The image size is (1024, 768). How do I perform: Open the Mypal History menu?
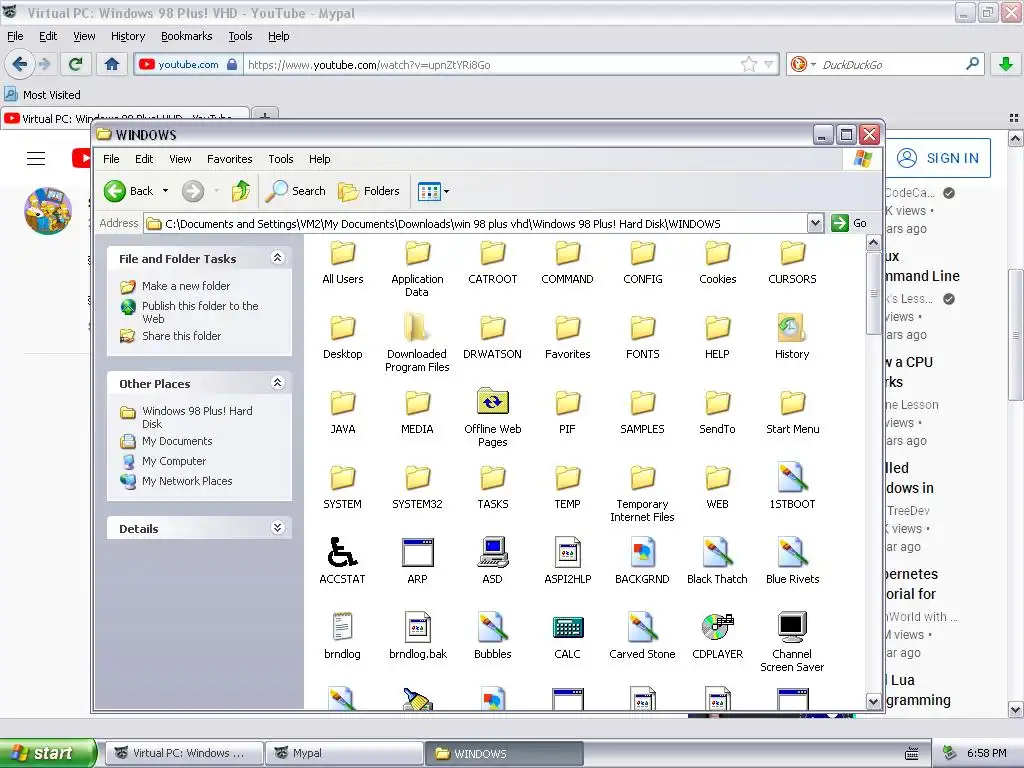pos(127,36)
